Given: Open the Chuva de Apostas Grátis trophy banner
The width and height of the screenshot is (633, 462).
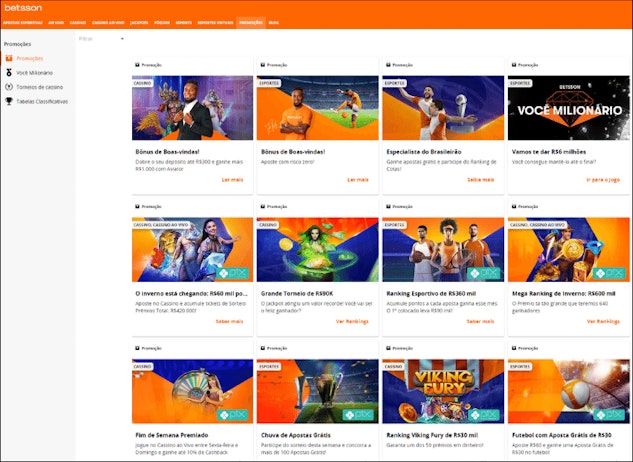Looking at the screenshot, I should tap(318, 391).
